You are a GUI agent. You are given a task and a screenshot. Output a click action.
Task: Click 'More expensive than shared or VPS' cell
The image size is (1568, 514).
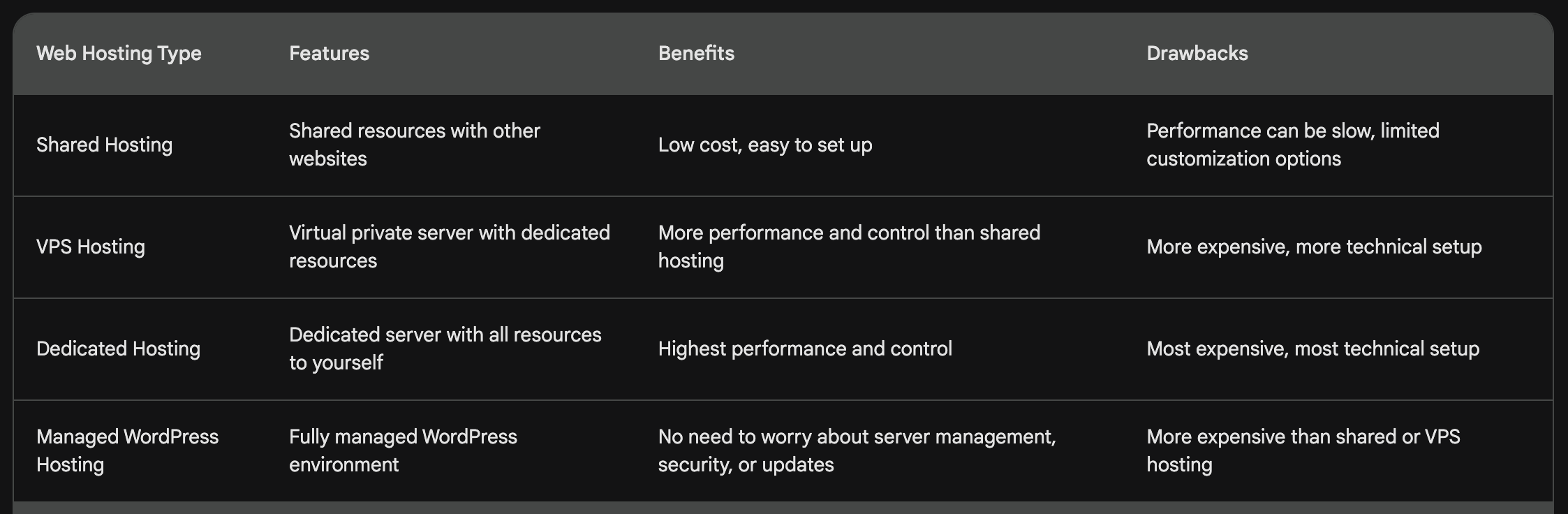coord(1303,451)
